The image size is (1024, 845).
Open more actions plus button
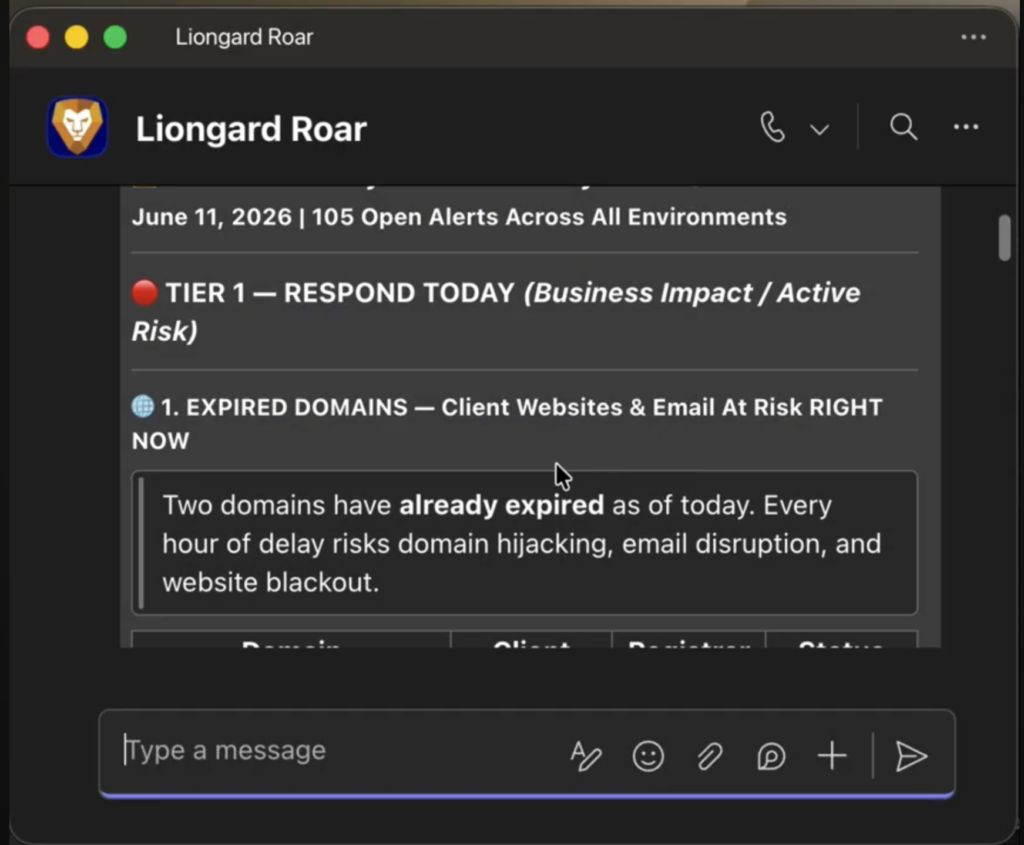(x=832, y=756)
